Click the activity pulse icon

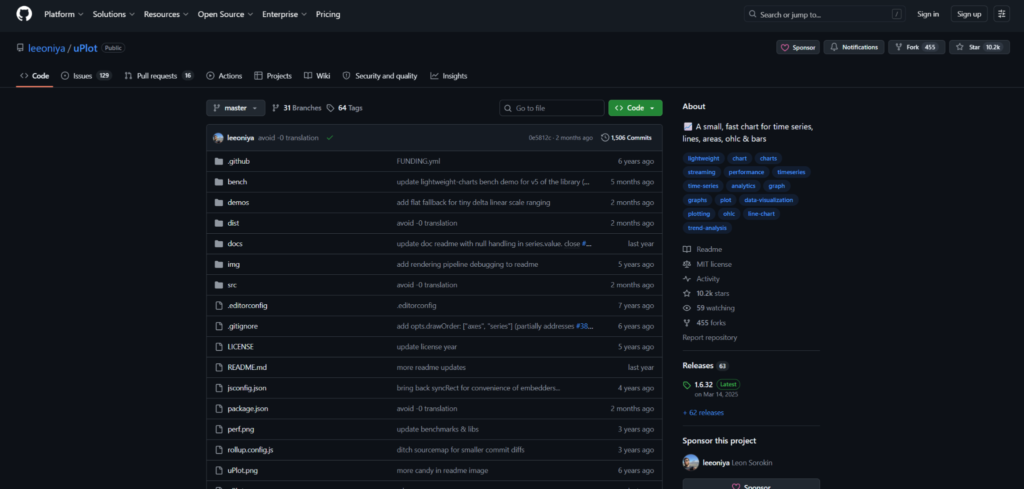coord(686,279)
